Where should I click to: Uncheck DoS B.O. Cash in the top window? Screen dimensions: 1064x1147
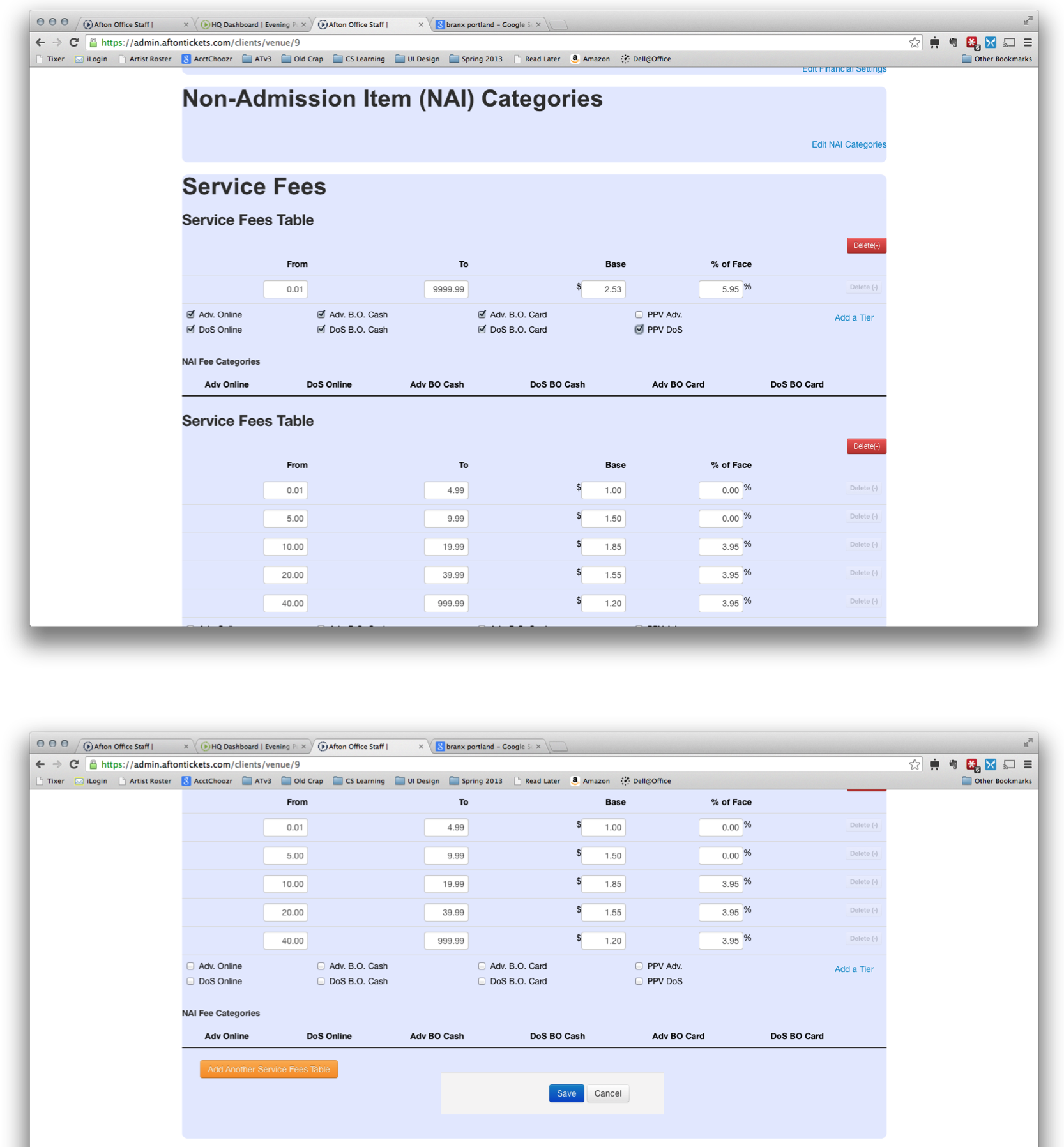point(321,330)
